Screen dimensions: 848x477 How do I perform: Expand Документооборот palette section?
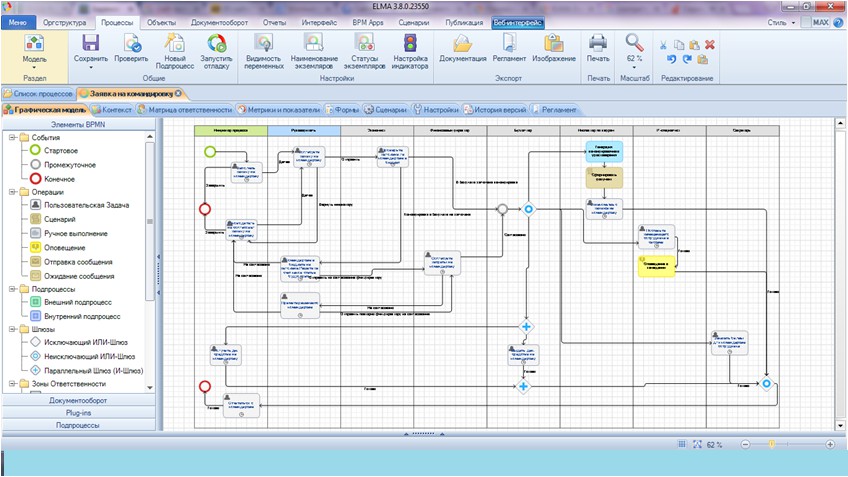click(x=78, y=400)
